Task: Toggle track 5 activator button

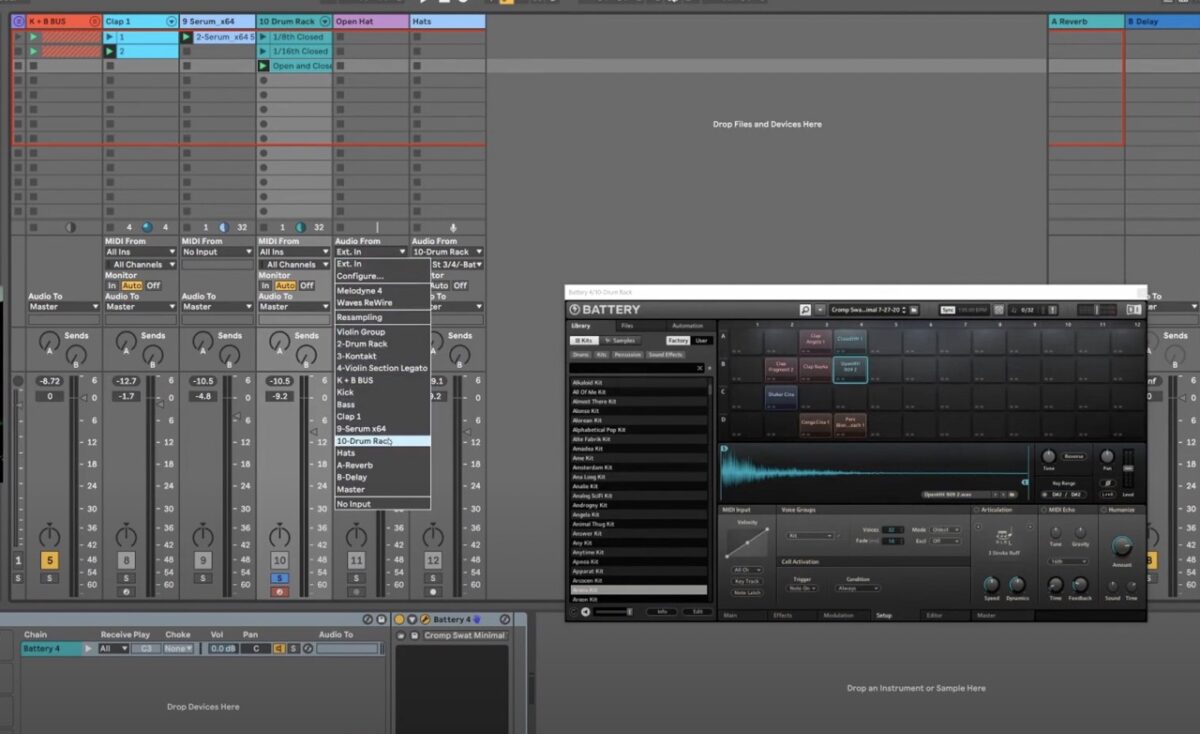Action: click(x=49, y=561)
